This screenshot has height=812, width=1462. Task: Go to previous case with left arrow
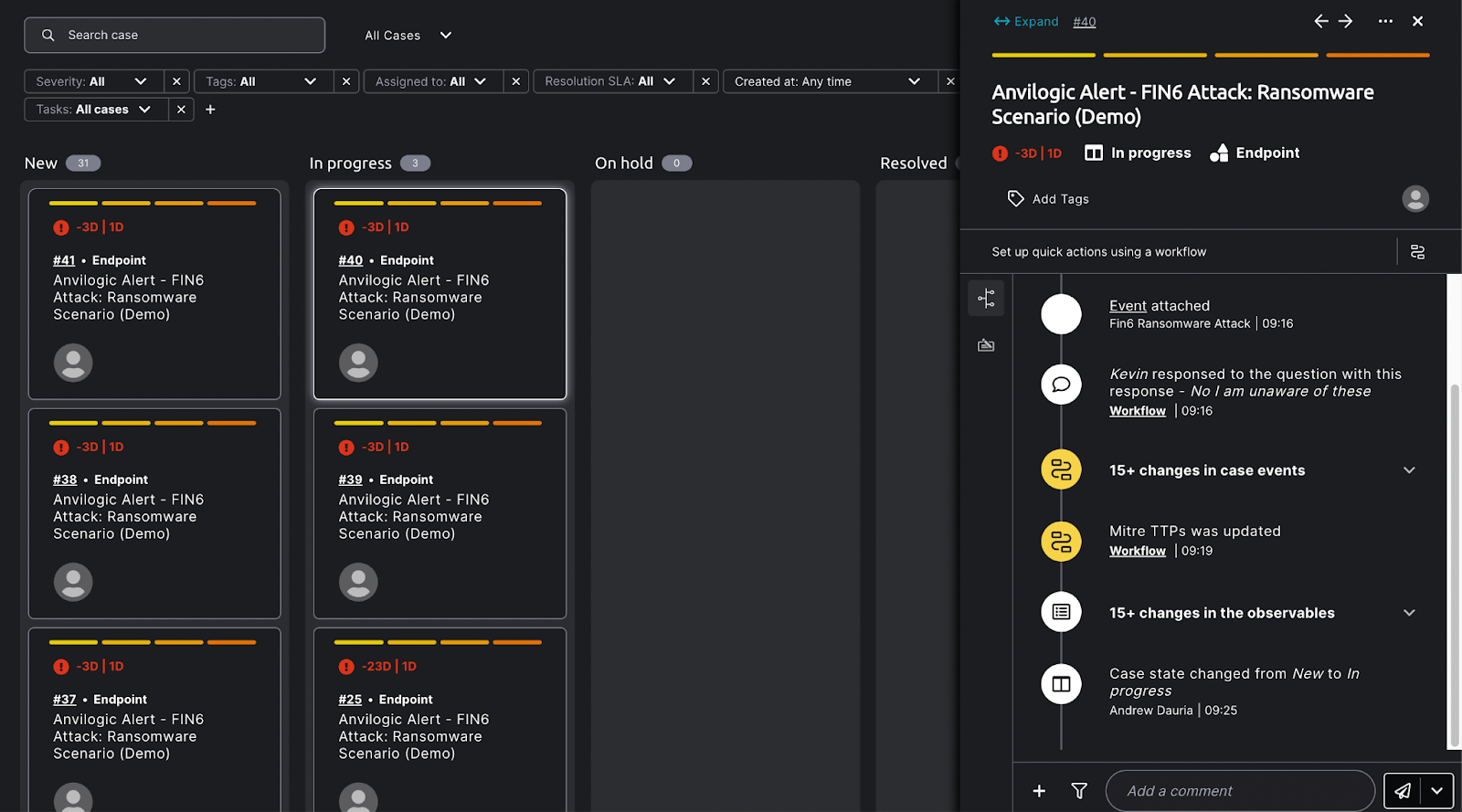(x=1320, y=21)
